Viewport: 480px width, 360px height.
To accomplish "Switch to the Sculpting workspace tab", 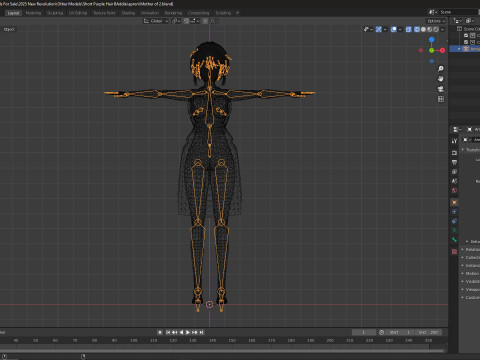I will pyautogui.click(x=55, y=13).
